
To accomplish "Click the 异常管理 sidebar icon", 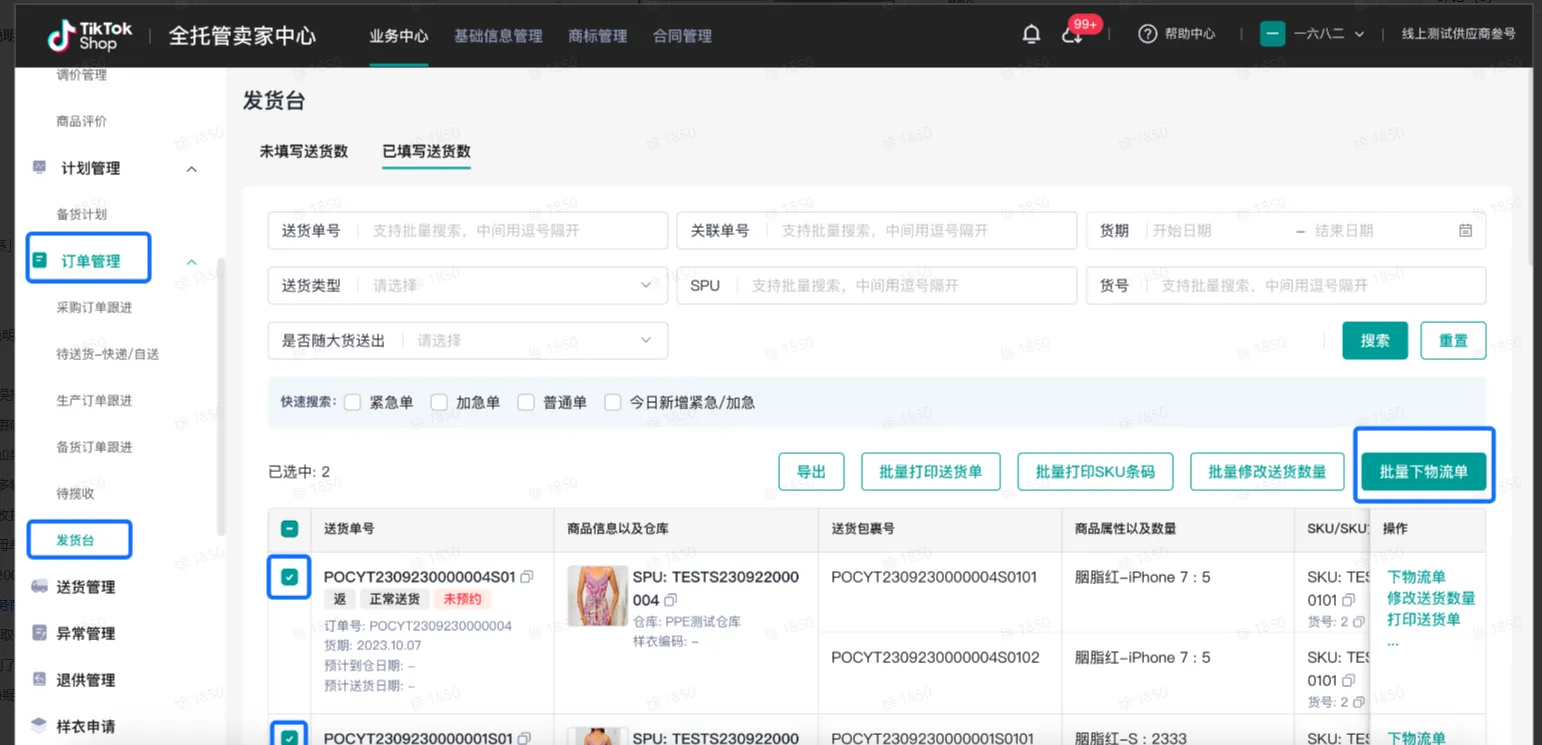I will [39, 633].
